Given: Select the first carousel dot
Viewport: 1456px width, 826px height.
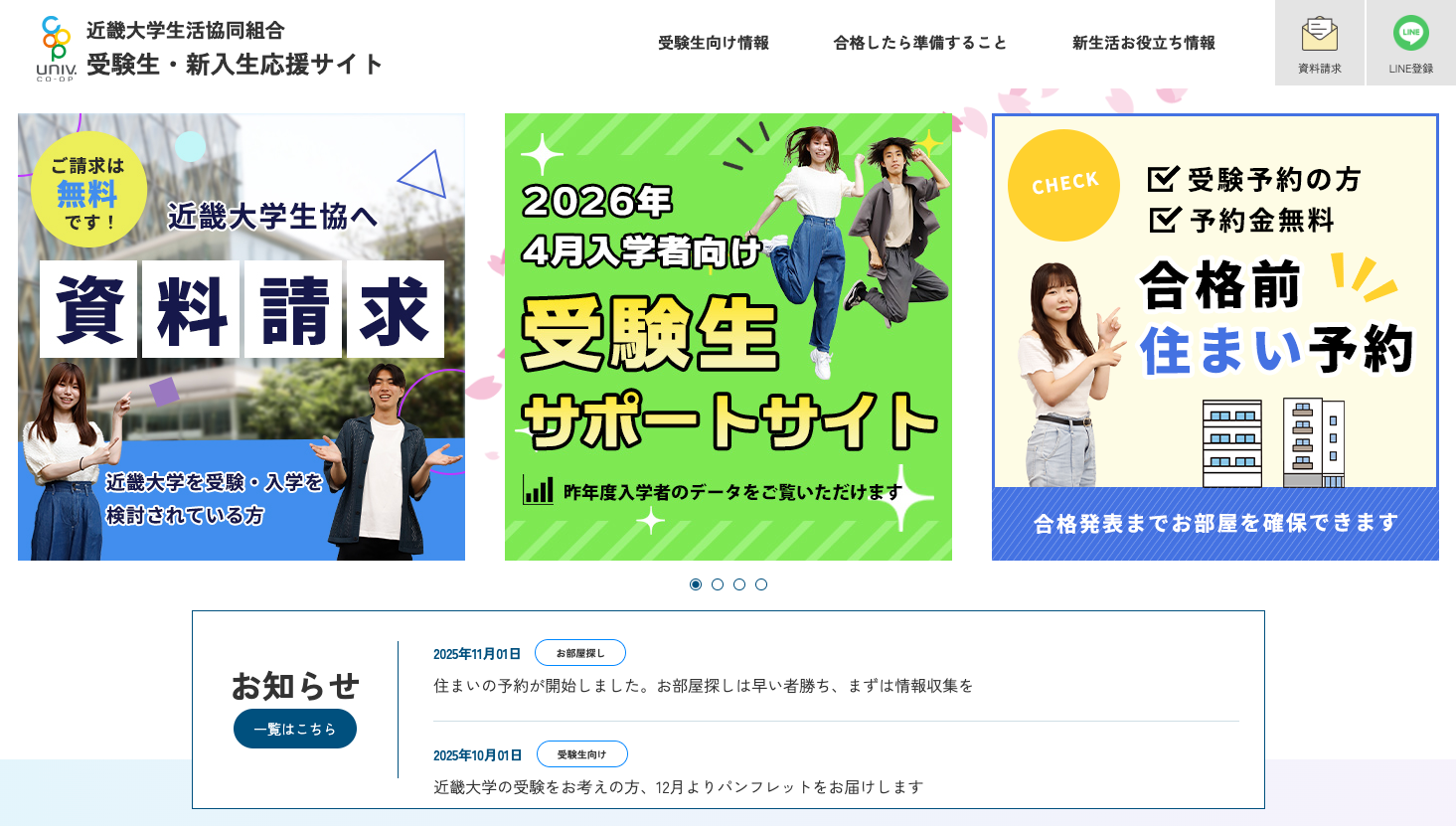Looking at the screenshot, I should [x=696, y=584].
